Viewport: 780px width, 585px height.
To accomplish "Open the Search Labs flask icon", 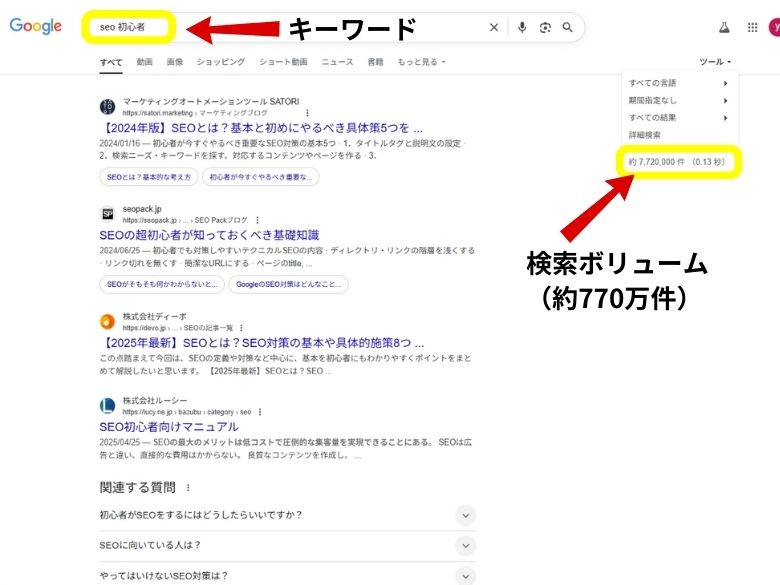I will (724, 27).
